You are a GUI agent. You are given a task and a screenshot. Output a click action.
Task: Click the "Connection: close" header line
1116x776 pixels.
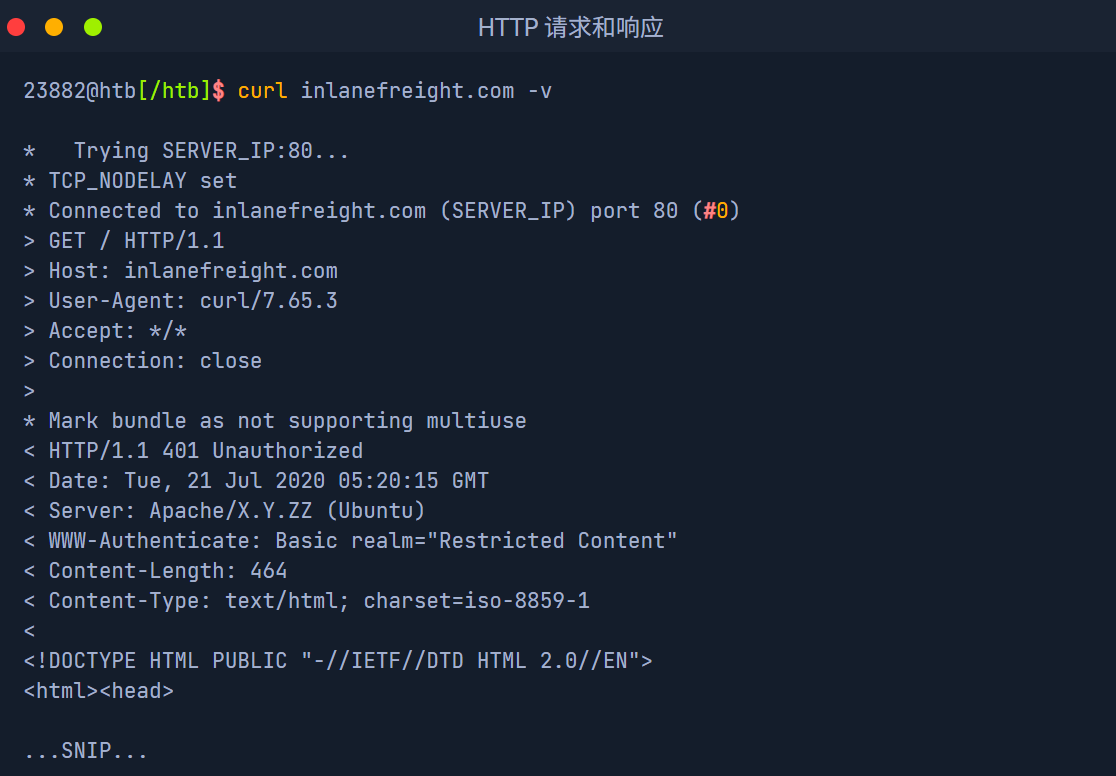[x=155, y=361]
